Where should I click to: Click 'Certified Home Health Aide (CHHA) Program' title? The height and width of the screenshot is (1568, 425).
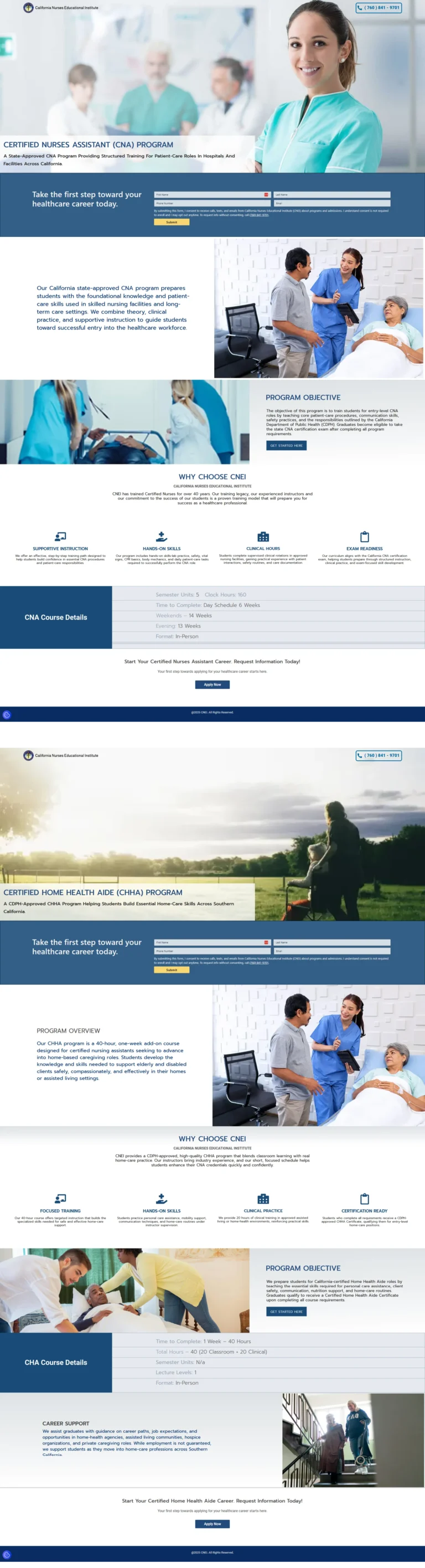pos(93,893)
